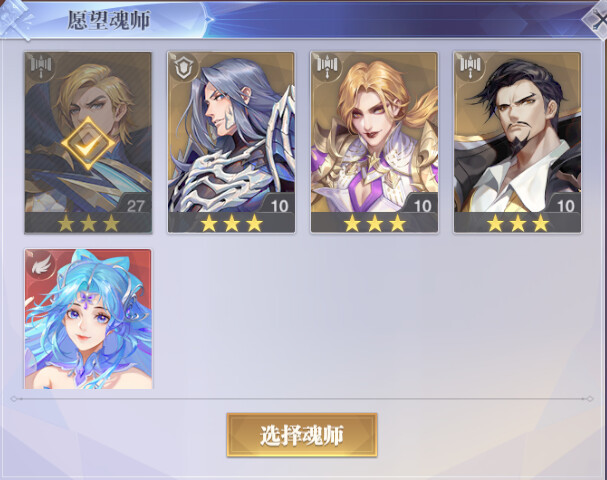The image size is (607, 480).
Task: Select the blue-haired girl on the red card
Action: coord(88,319)
